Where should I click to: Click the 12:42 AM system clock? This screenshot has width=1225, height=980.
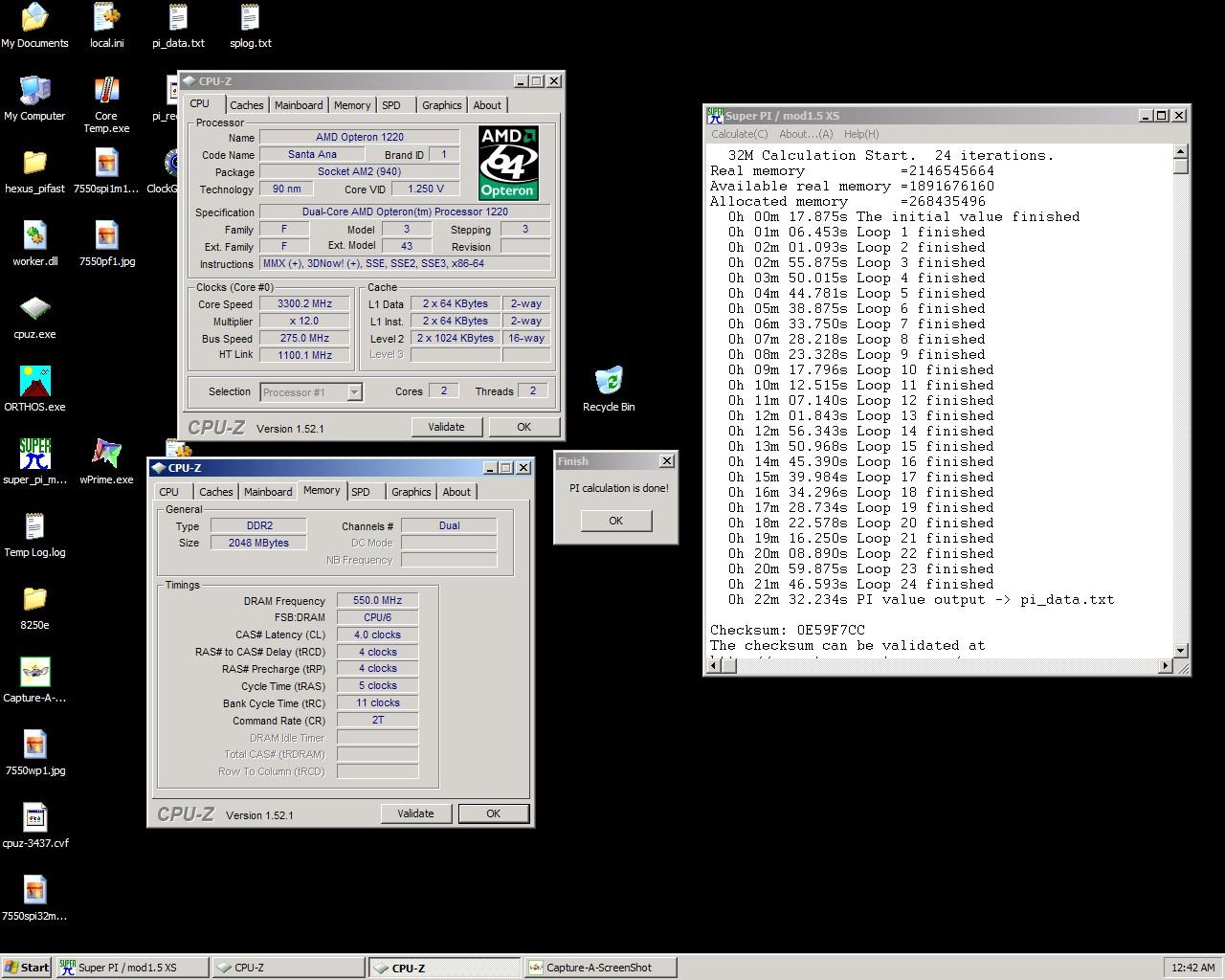[1192, 968]
